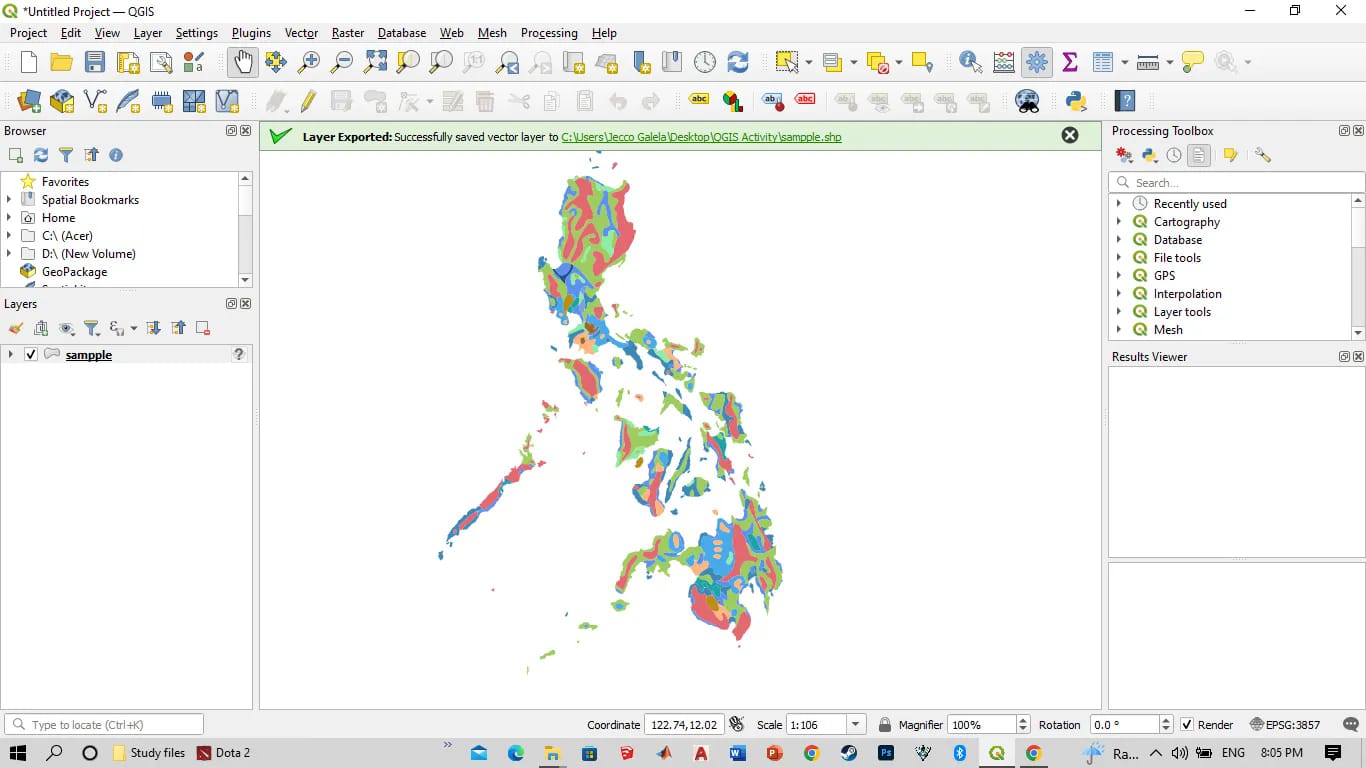Toggle the Render checkbox in status bar
Screen dimensions: 1366x768
coord(1187,725)
